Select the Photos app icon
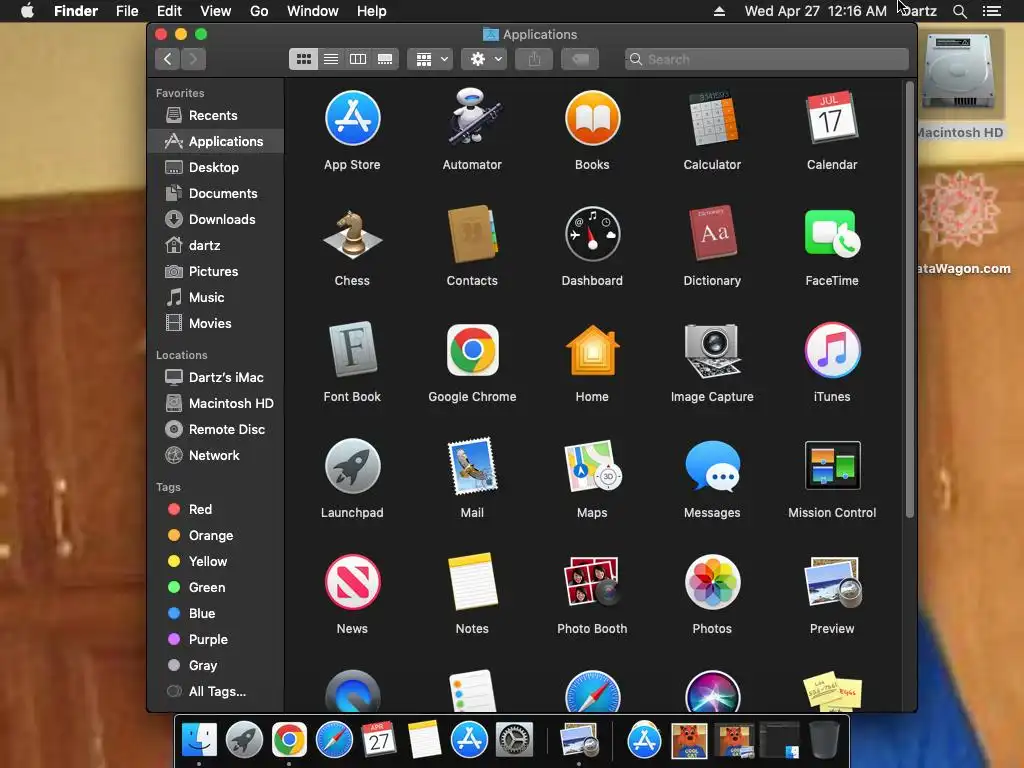This screenshot has width=1024, height=768. coord(712,582)
